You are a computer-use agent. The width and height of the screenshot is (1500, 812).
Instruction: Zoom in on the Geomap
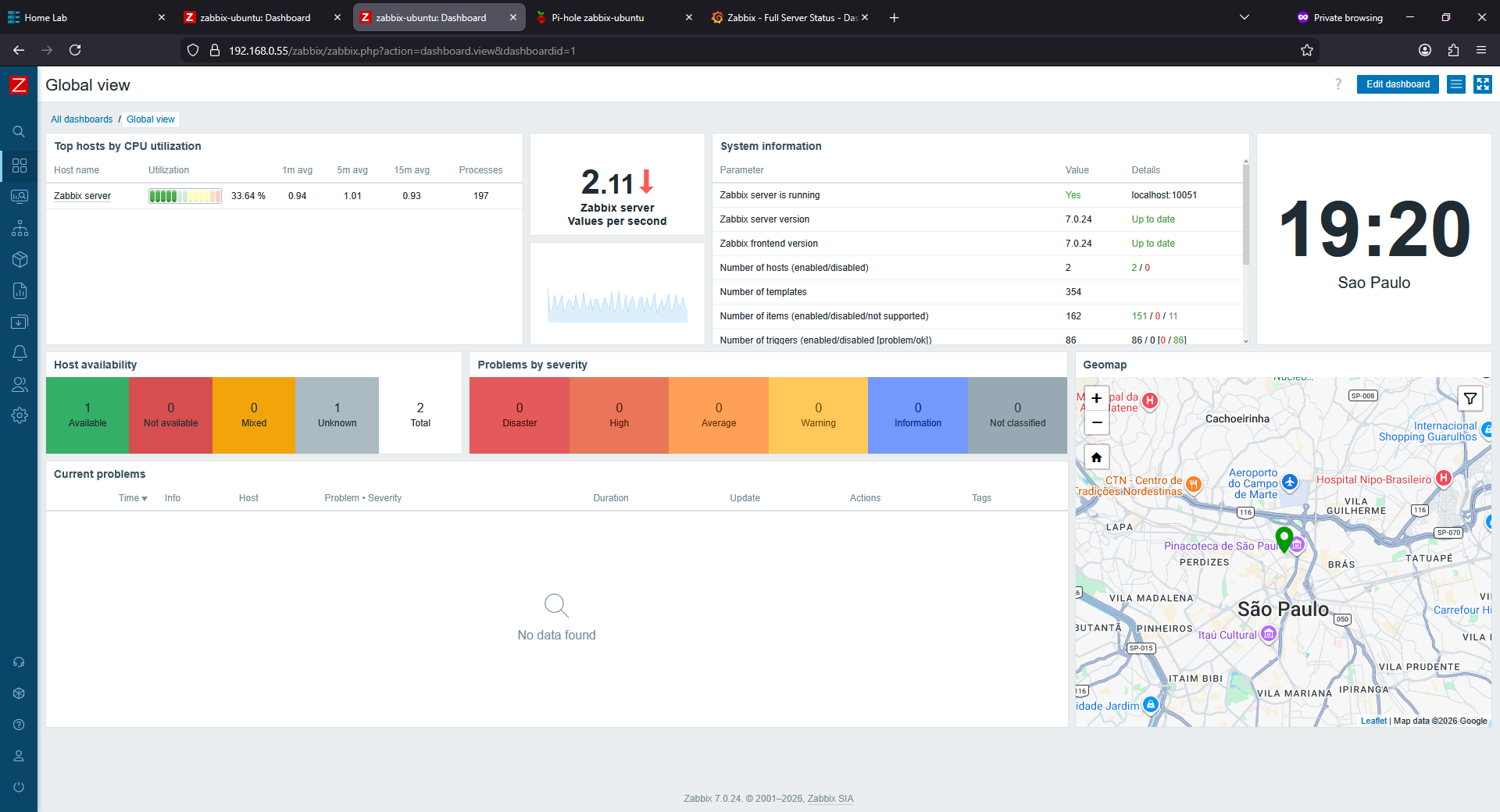pyautogui.click(x=1097, y=398)
